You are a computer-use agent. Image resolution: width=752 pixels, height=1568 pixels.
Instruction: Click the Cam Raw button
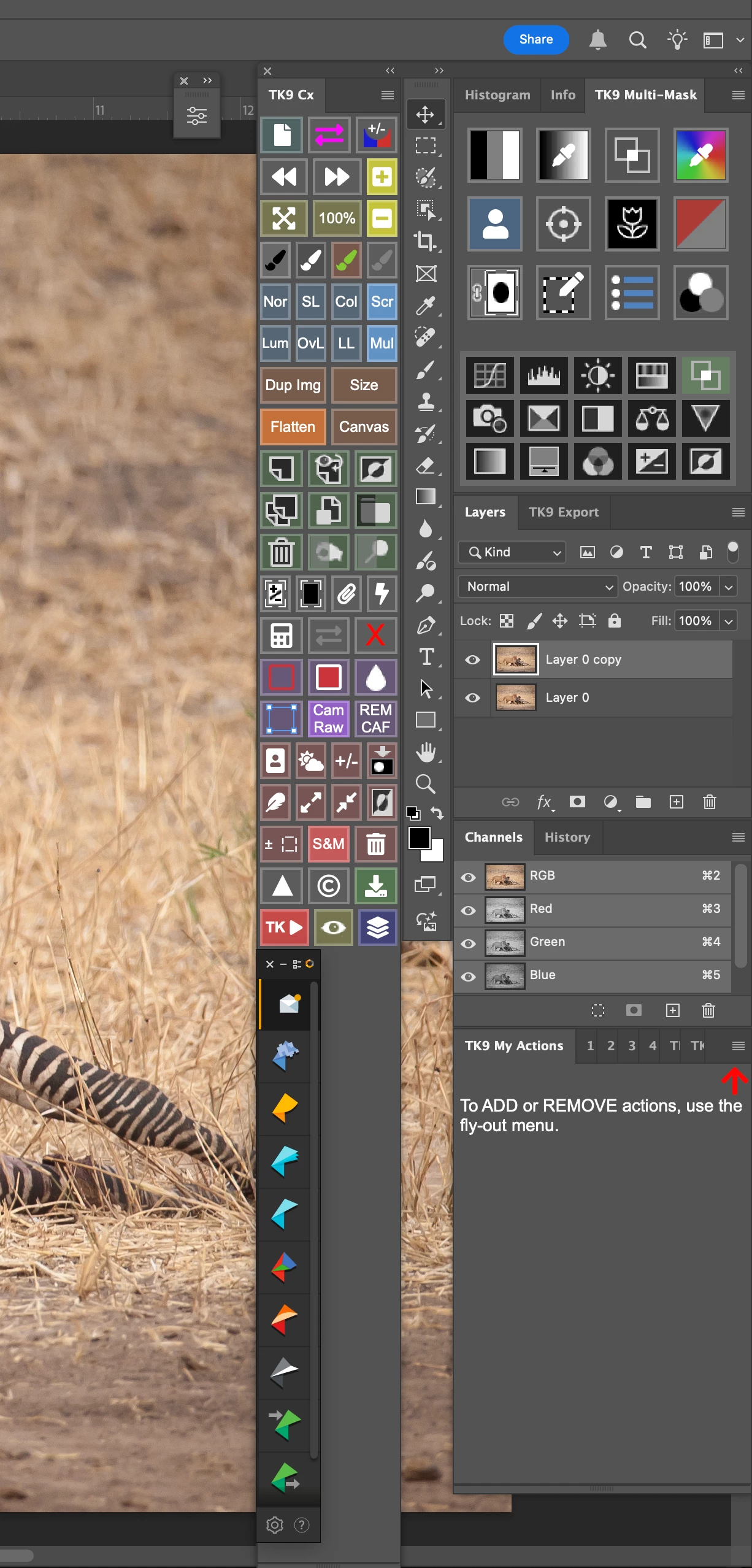329,718
